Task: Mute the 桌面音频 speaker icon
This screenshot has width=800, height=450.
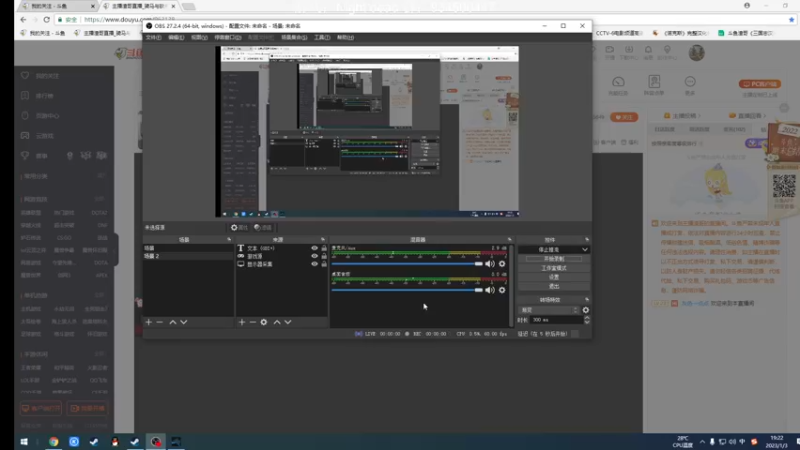Action: point(490,290)
